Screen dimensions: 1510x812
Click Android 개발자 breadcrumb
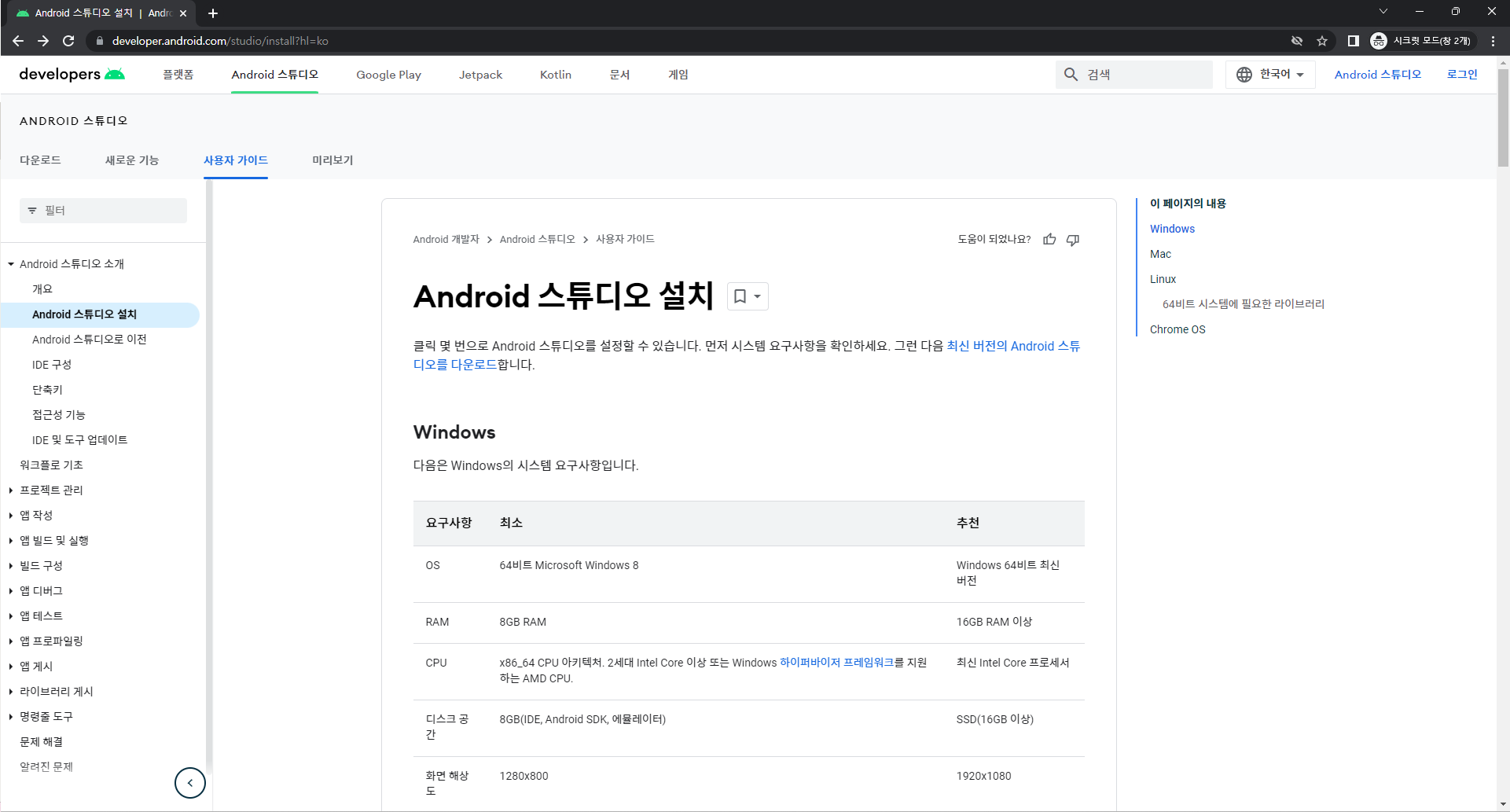(446, 240)
